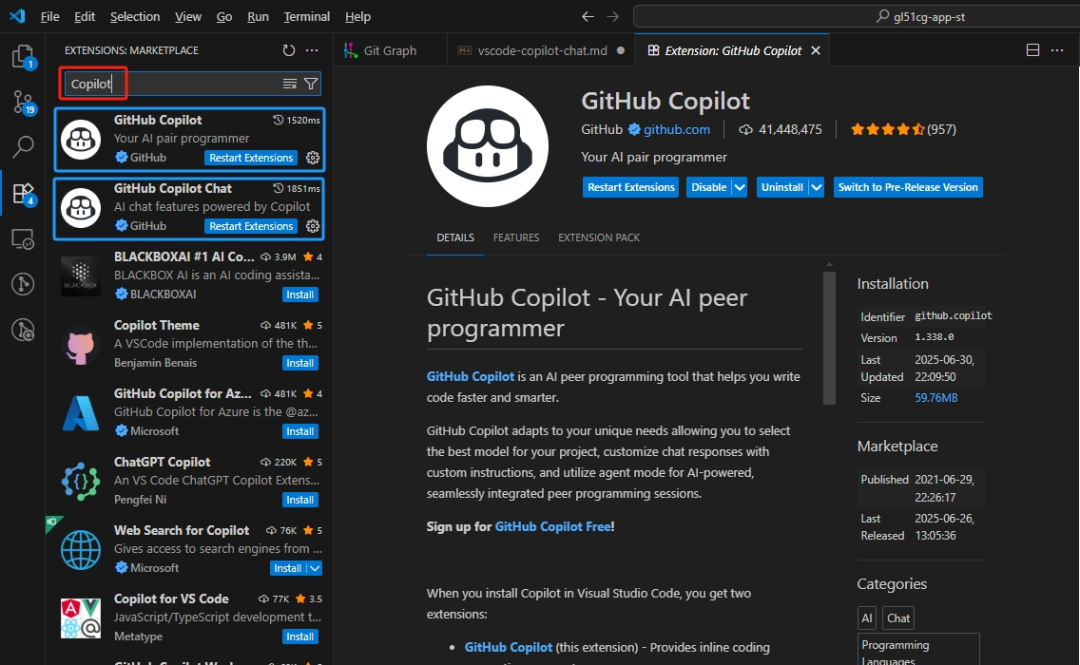The width and height of the screenshot is (1080, 665).
Task: Select the EXTENSION PACK tab
Action: pos(599,238)
